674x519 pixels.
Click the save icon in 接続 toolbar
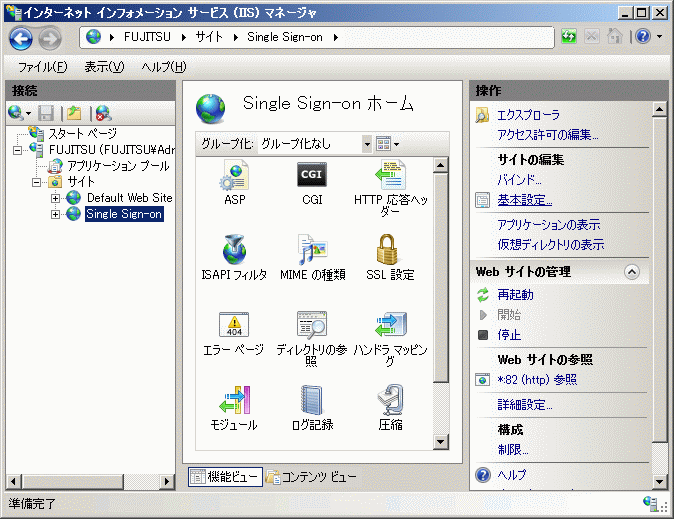coord(46,114)
